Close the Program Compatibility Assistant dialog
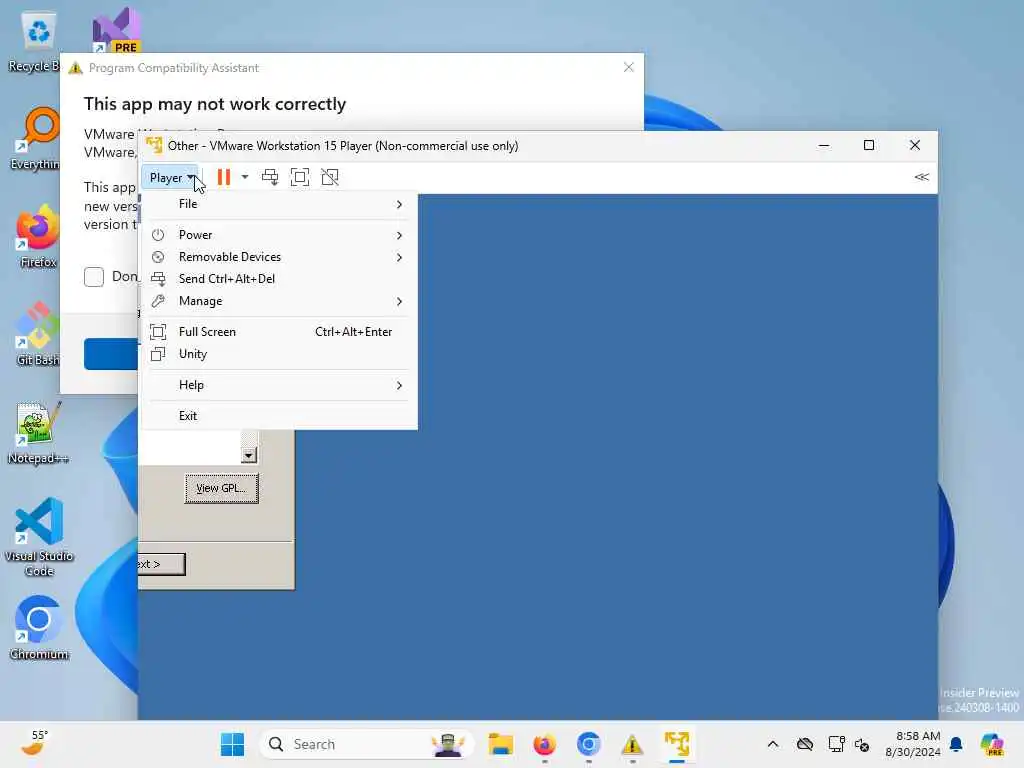Image resolution: width=1024 pixels, height=768 pixels. pos(628,67)
